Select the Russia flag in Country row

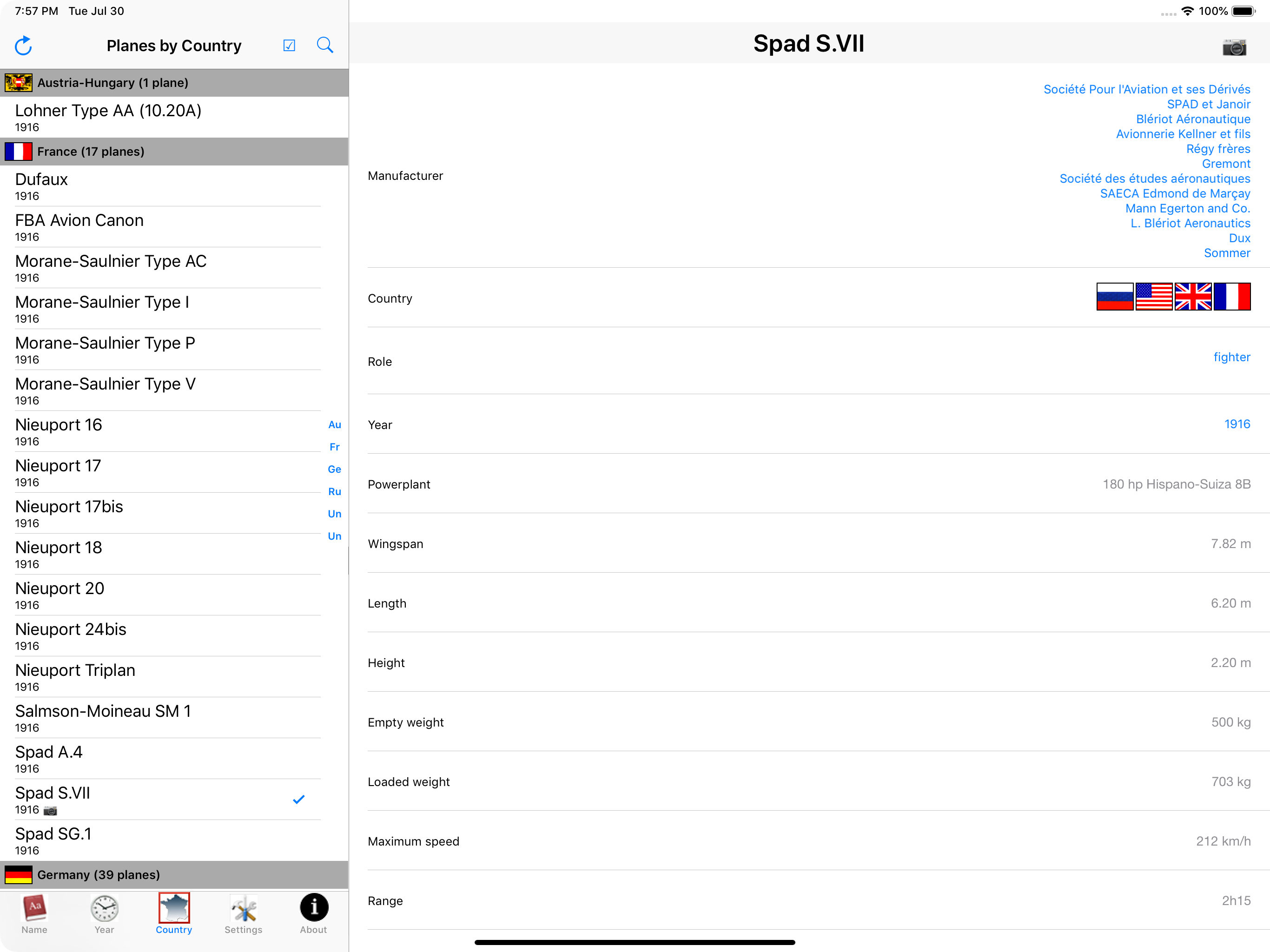(x=1114, y=297)
